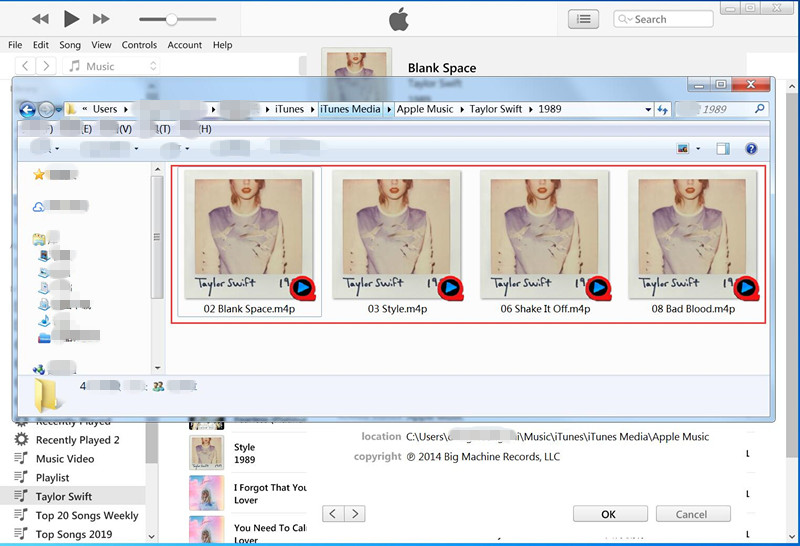Select the 03 Style.m4p file

pos(397,242)
